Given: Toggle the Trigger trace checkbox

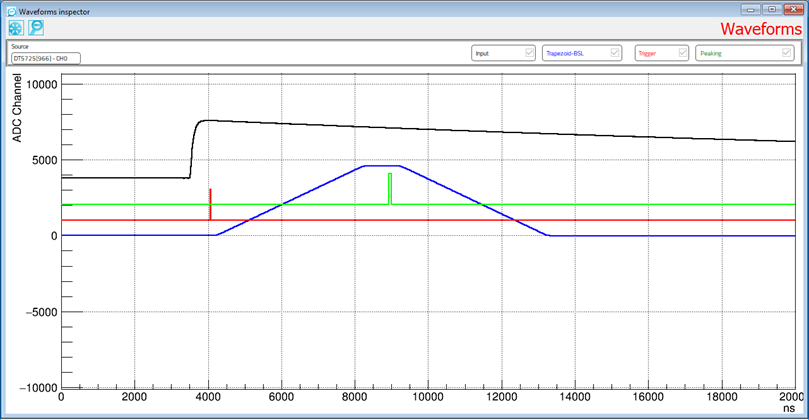Looking at the screenshot, I should pyautogui.click(x=683, y=53).
